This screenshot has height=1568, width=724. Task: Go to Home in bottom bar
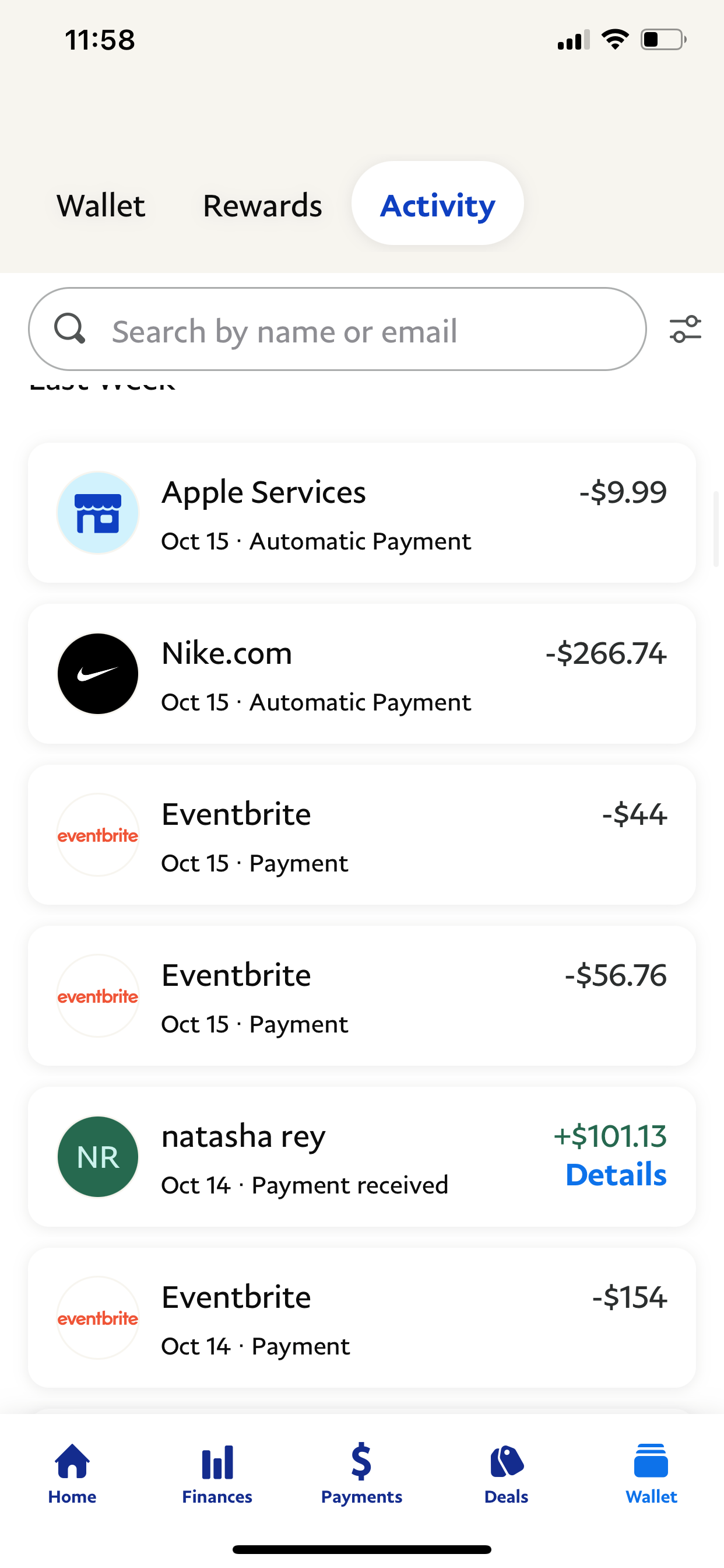tap(72, 1473)
